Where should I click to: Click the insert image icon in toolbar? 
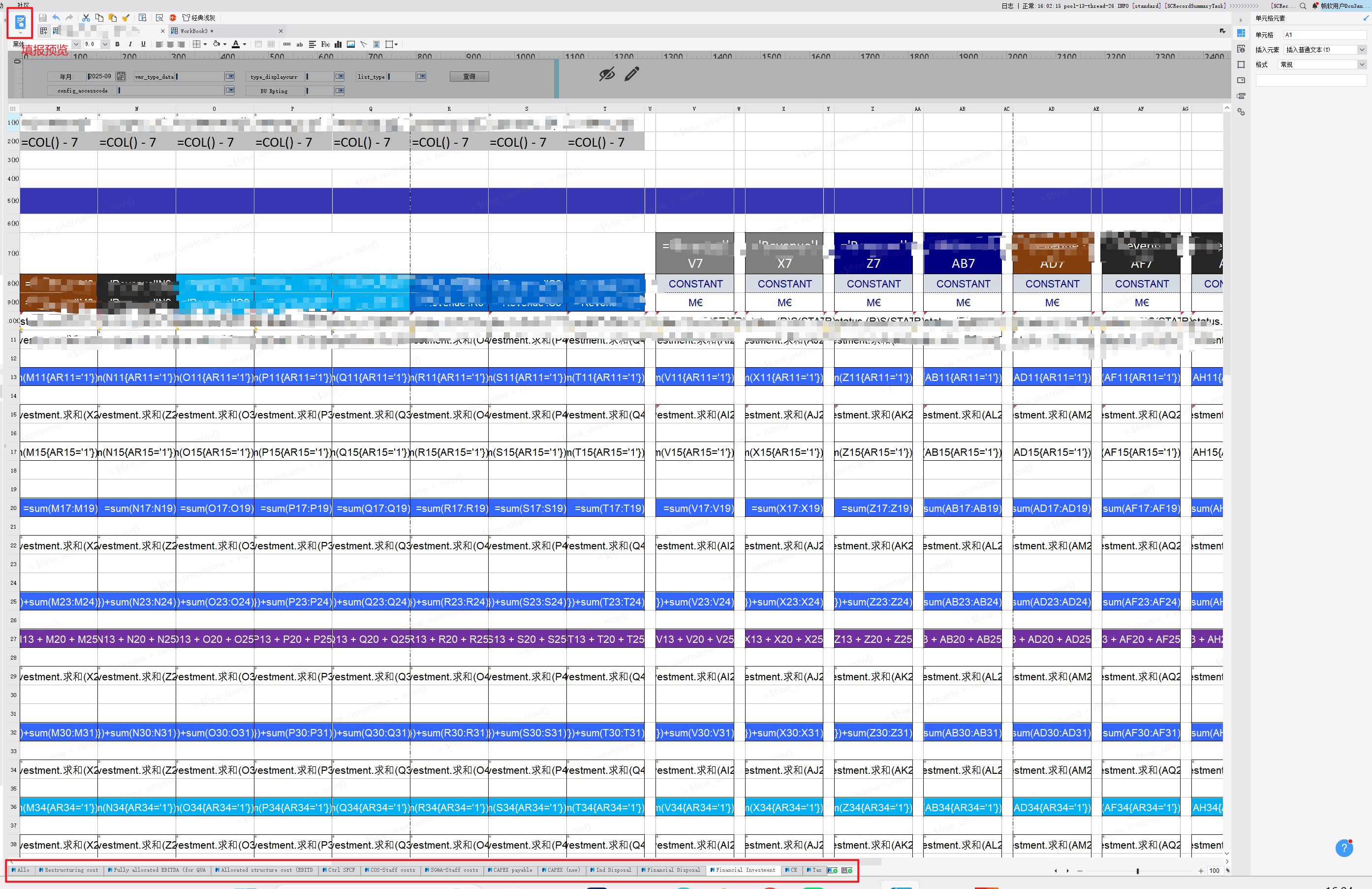[350, 44]
